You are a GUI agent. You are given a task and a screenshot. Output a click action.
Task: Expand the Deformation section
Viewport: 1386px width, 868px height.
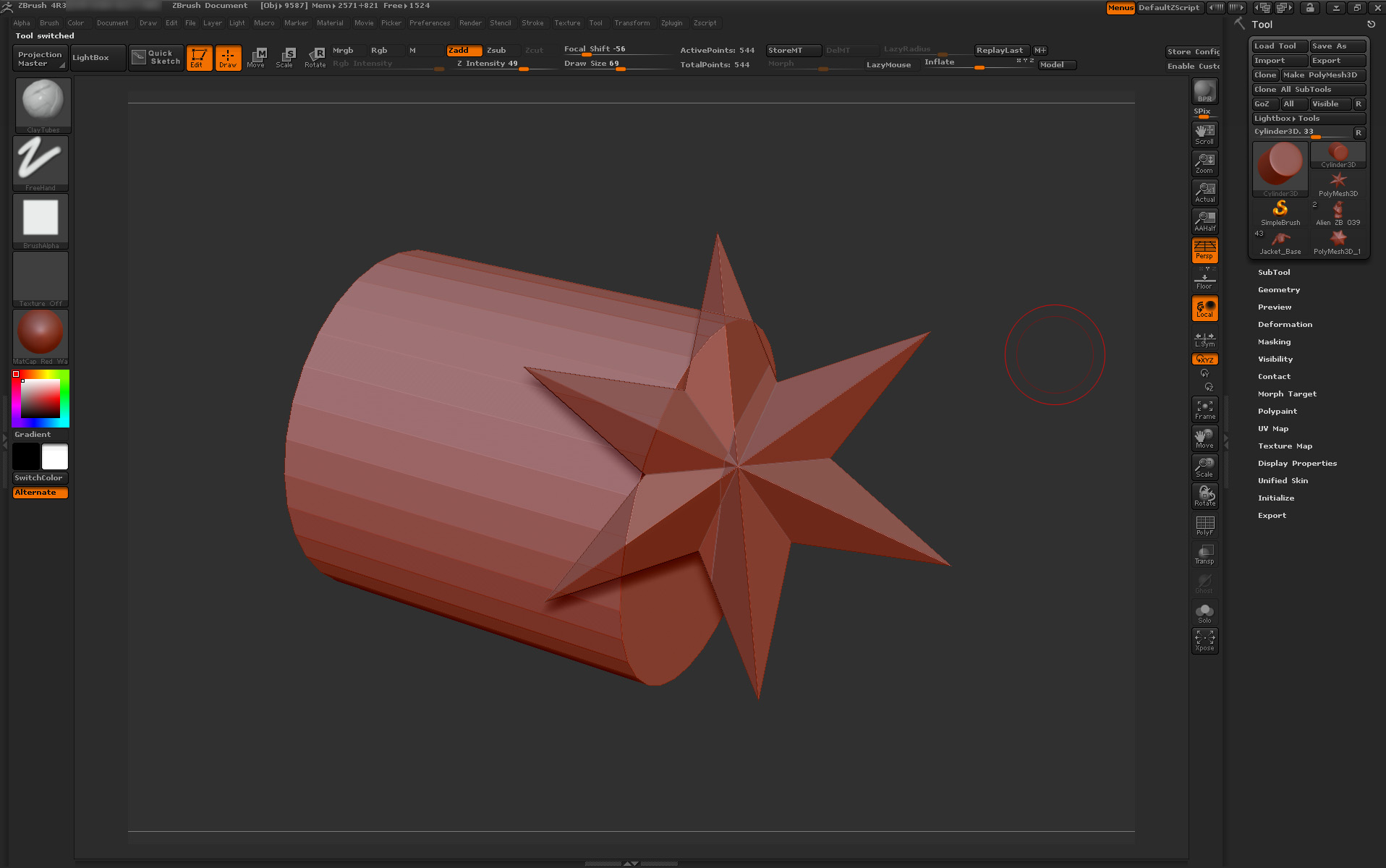[1285, 324]
